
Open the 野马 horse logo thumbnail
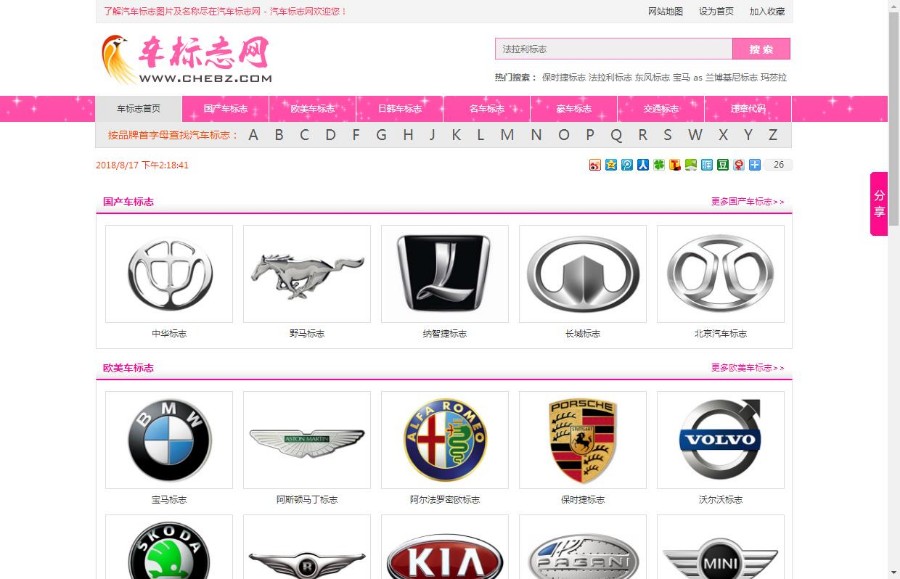tap(307, 274)
